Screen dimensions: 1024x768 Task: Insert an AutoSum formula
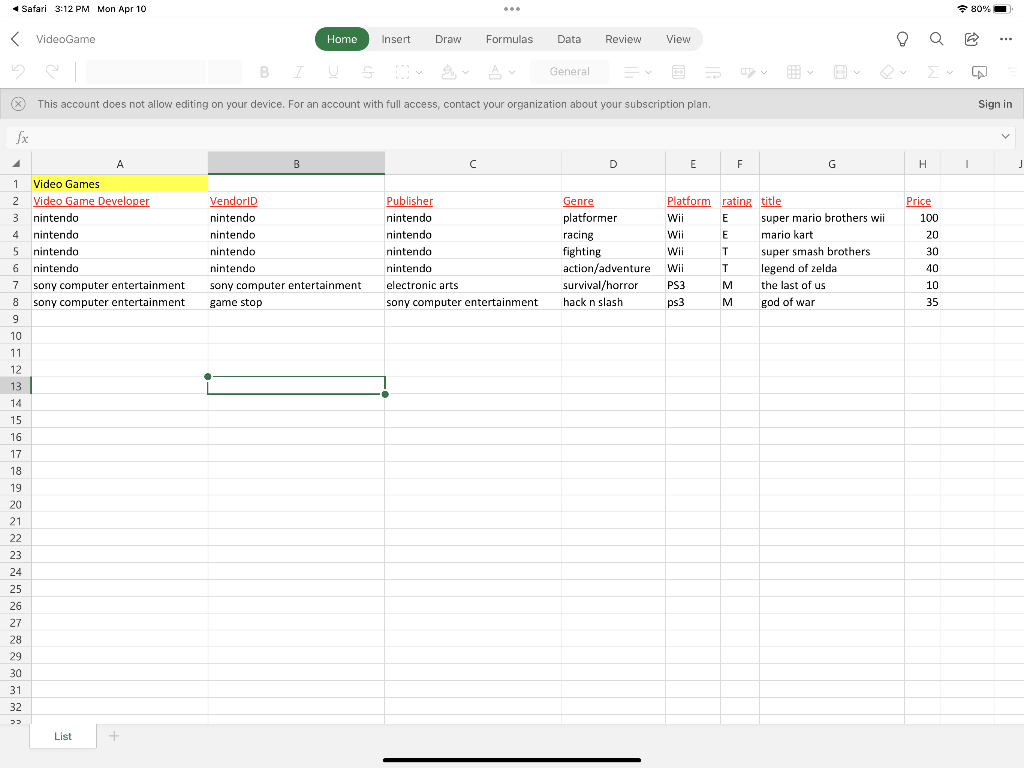933,71
